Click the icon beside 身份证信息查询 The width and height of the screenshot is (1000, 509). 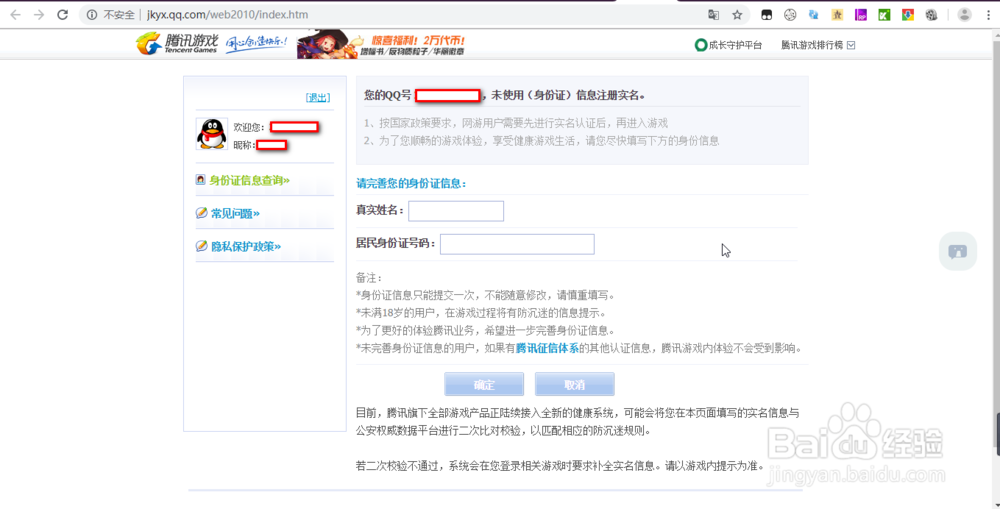click(201, 180)
